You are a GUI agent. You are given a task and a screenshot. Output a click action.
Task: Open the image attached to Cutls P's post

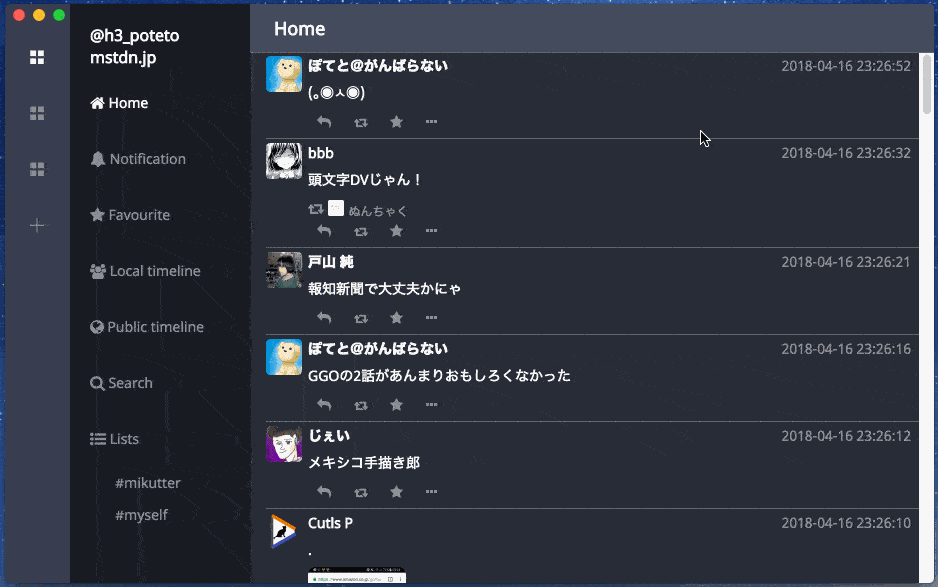click(x=357, y=575)
